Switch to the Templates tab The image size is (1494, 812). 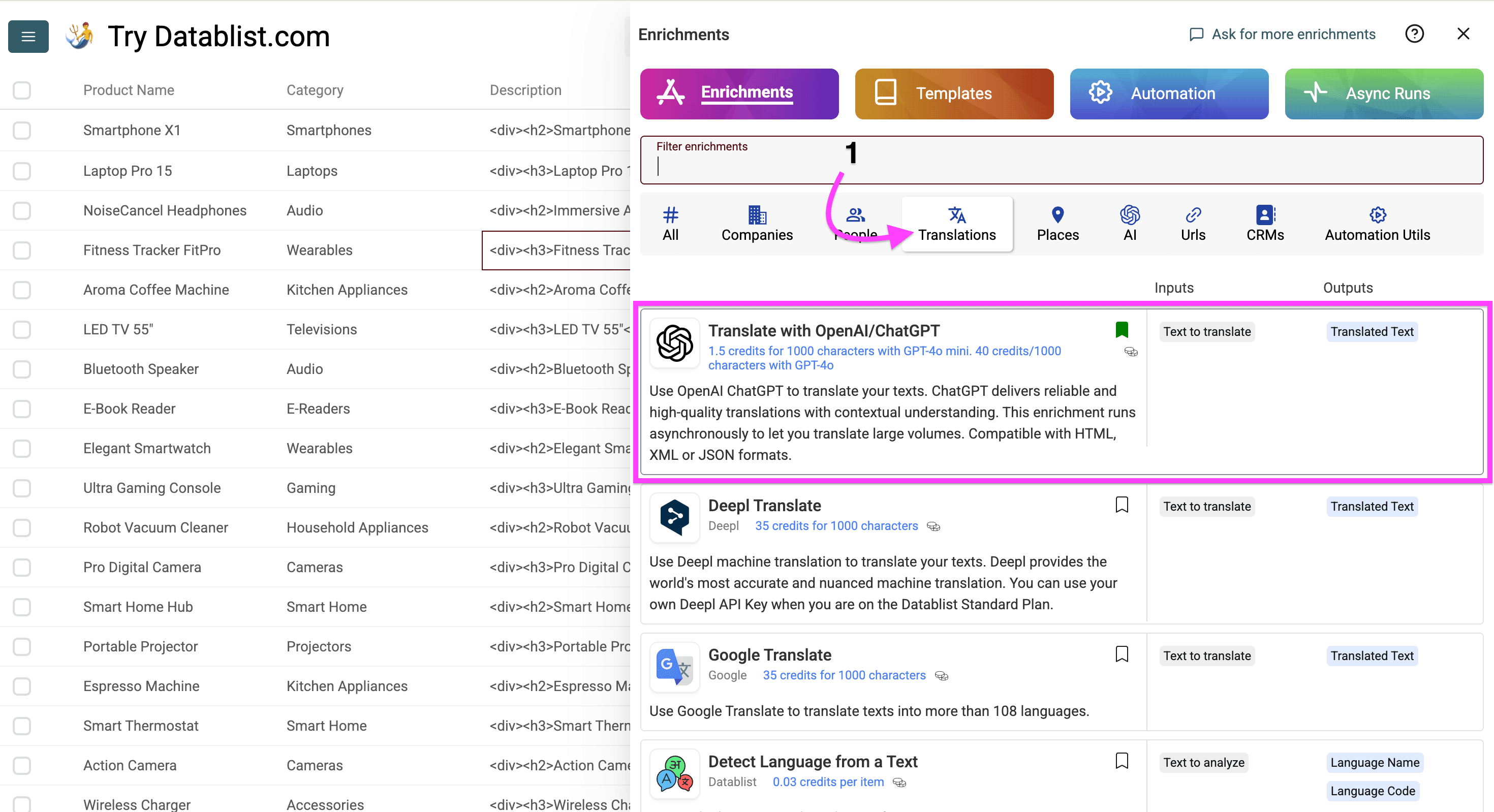coord(953,94)
